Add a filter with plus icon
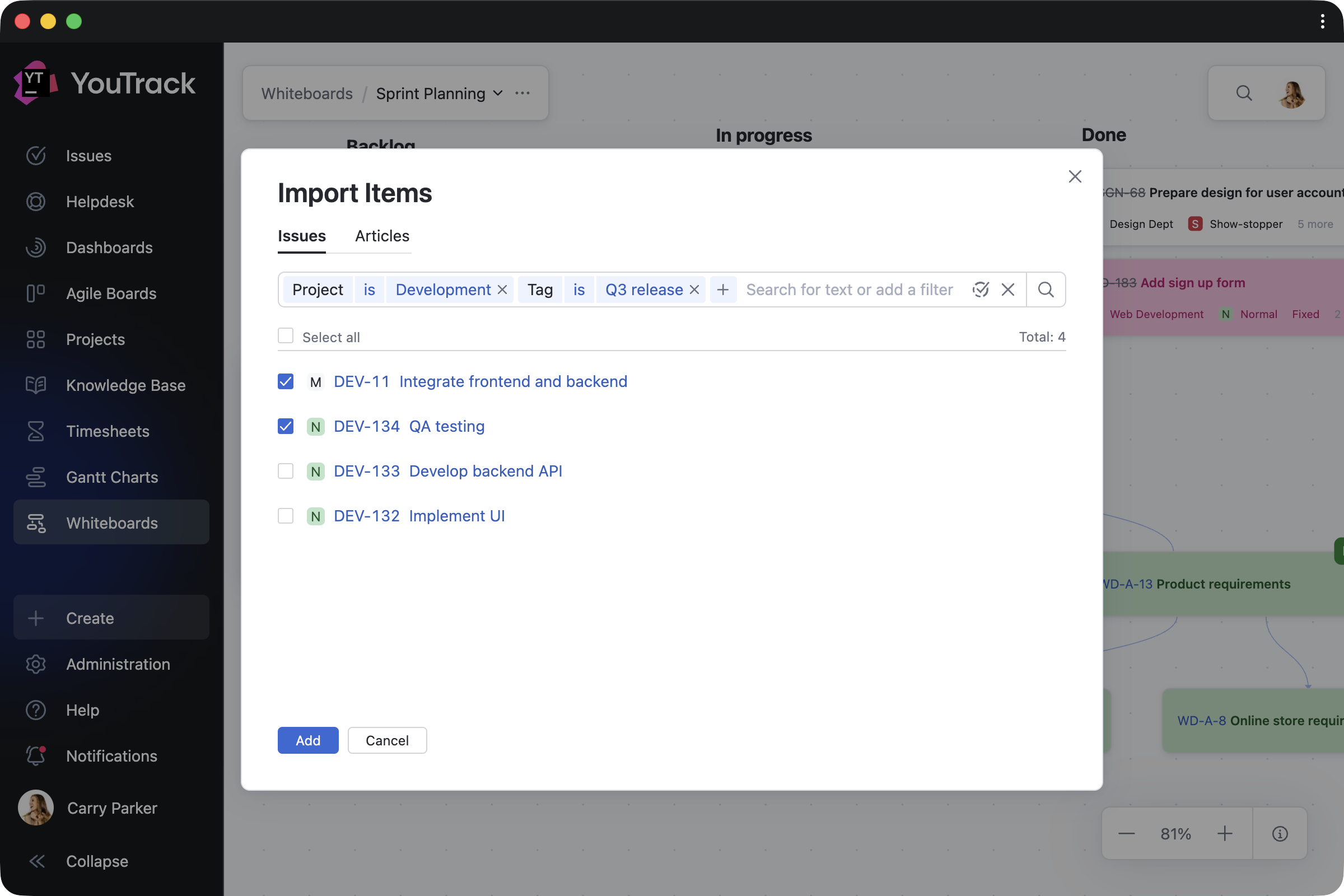This screenshot has height=896, width=1344. (x=723, y=290)
